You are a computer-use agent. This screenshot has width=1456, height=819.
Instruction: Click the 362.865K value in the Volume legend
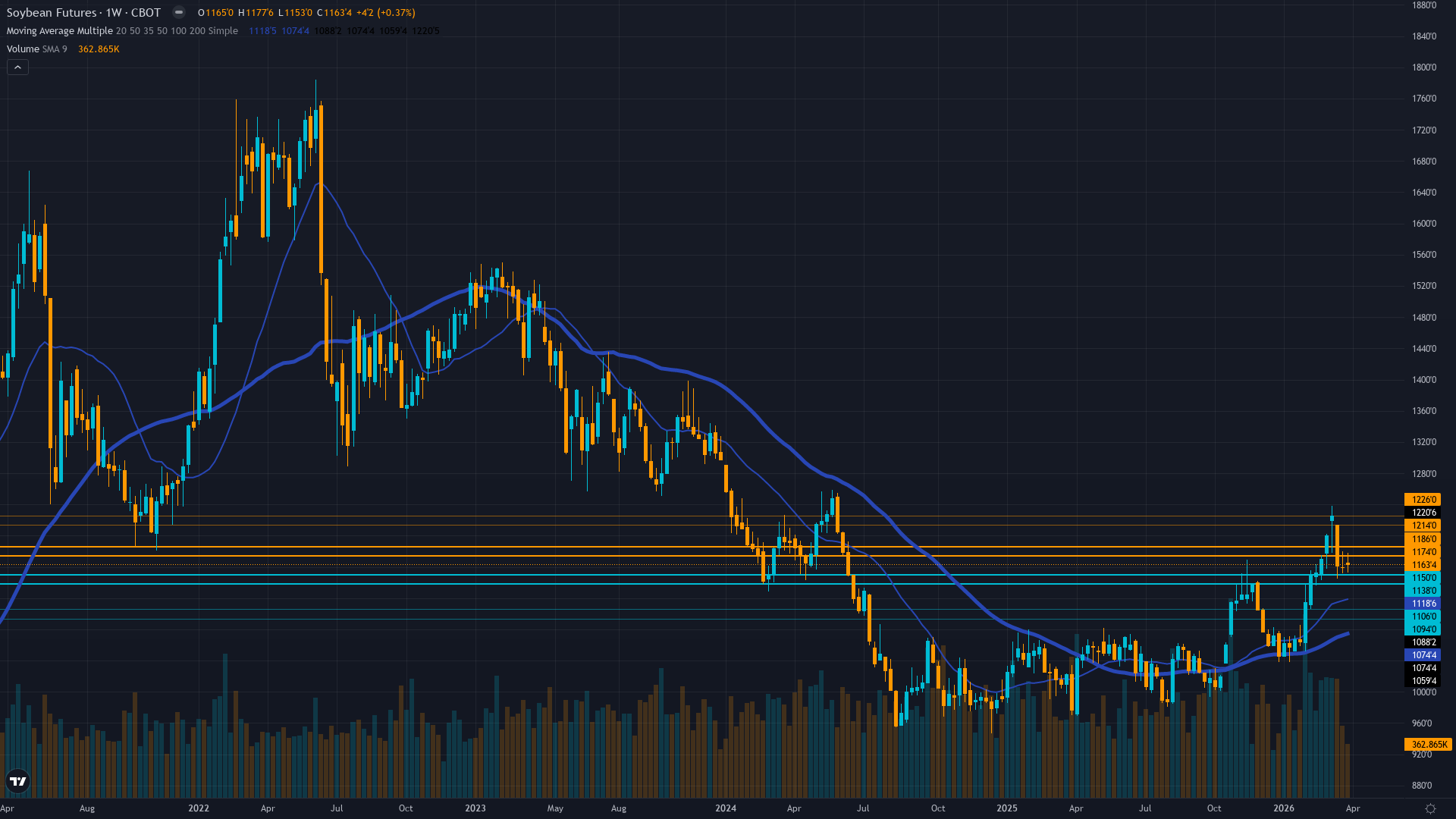pyautogui.click(x=99, y=49)
